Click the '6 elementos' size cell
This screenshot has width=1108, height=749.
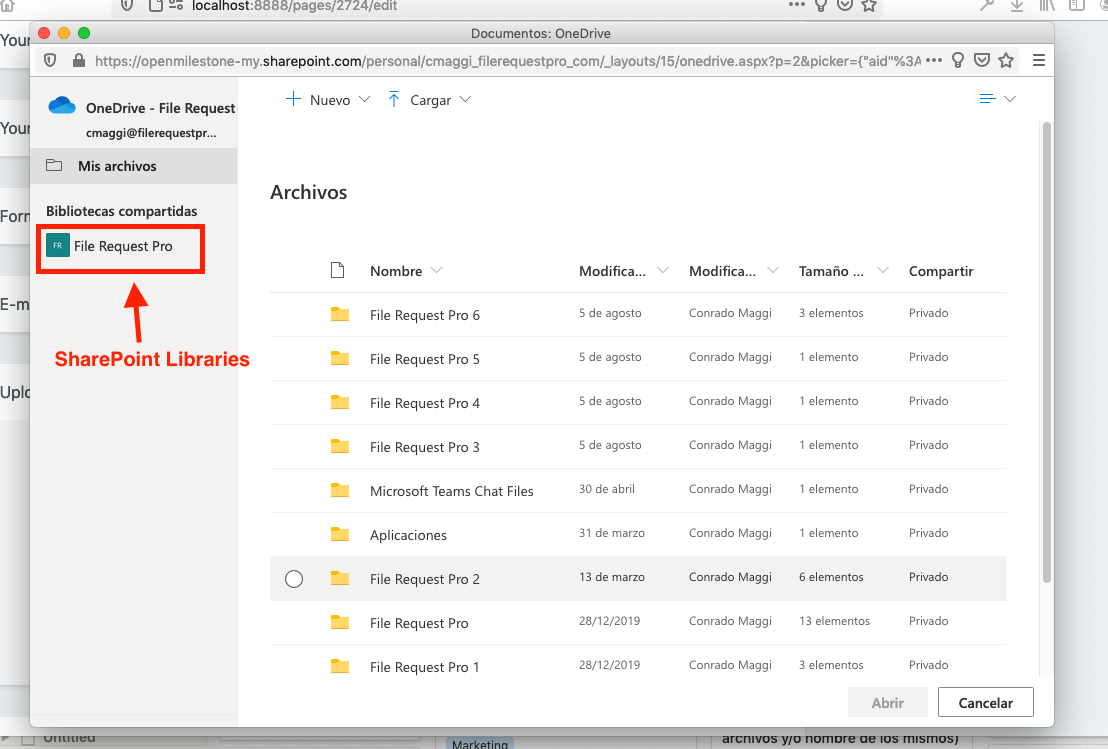click(x=831, y=577)
